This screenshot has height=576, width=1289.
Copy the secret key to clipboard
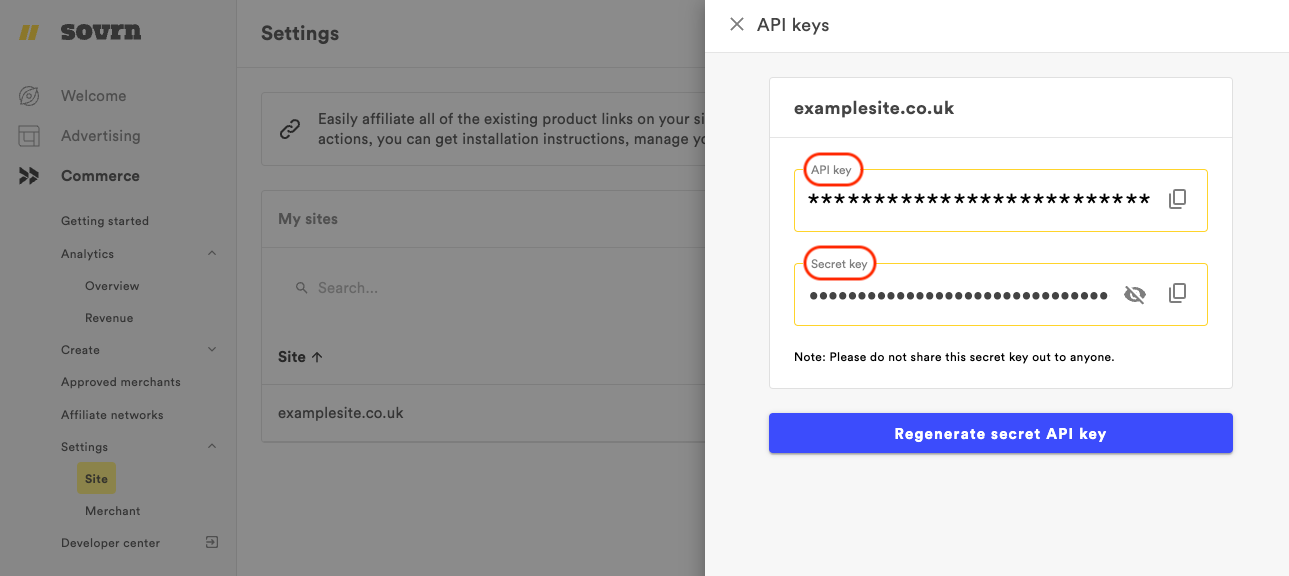point(1178,293)
